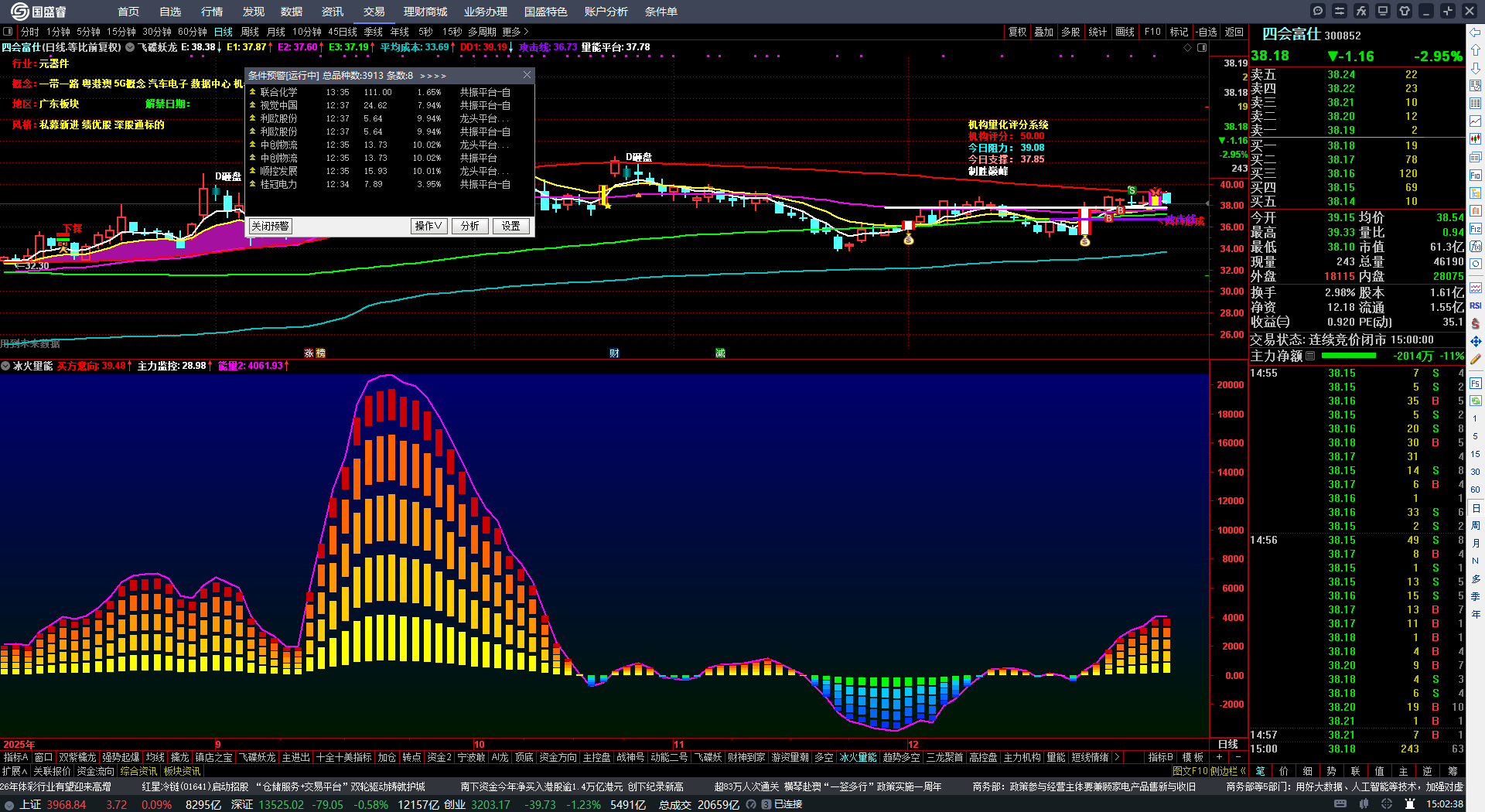Select the pencil drawing sidebar icon

[x=1476, y=359]
